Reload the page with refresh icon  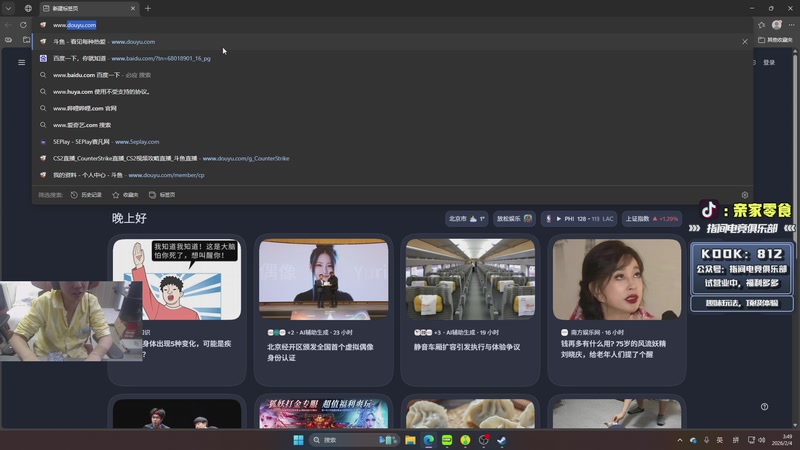point(23,24)
